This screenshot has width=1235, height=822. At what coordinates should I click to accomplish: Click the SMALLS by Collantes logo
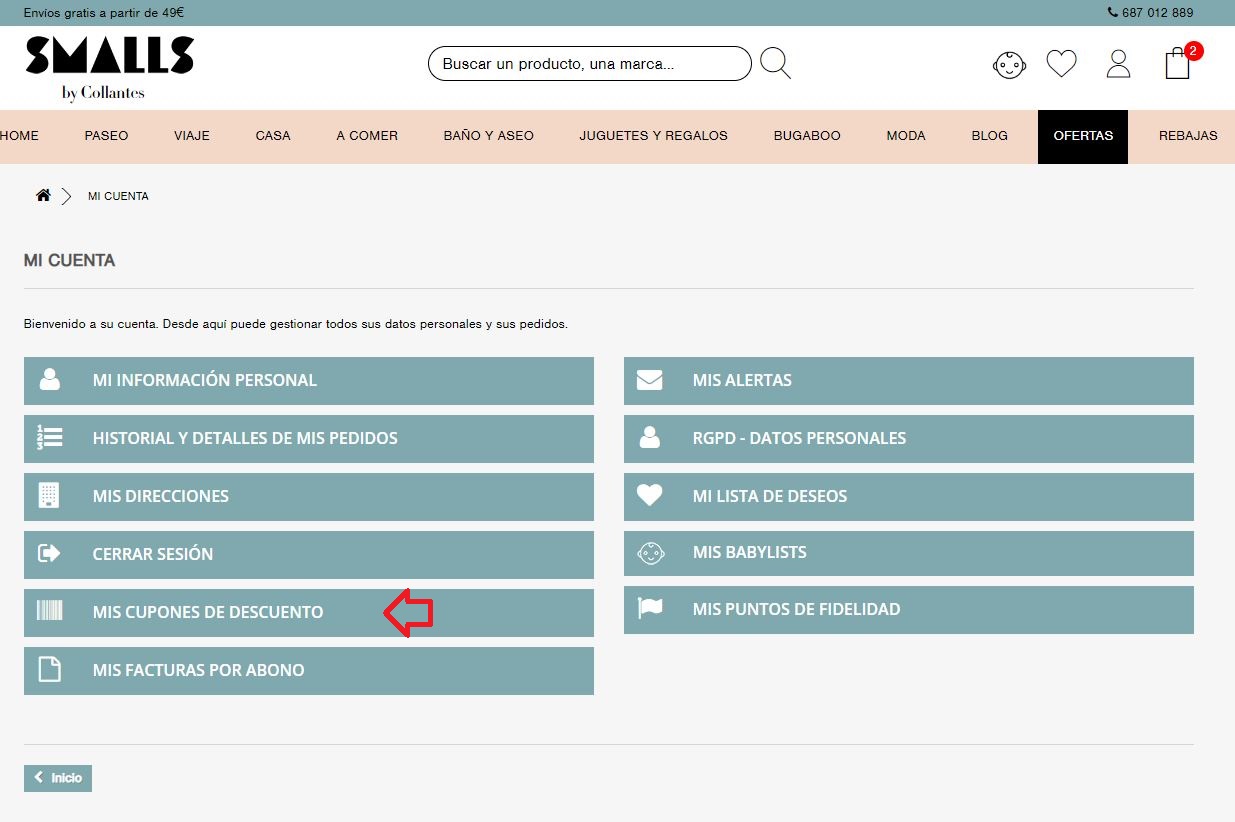[109, 67]
